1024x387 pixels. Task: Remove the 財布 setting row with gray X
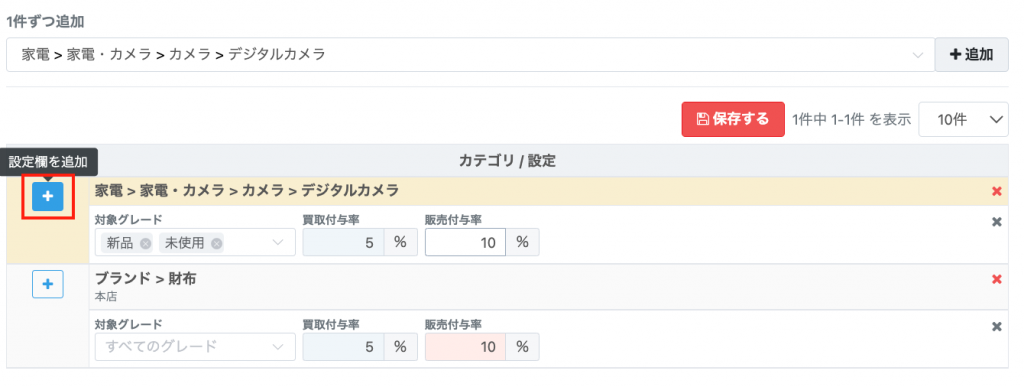997,327
